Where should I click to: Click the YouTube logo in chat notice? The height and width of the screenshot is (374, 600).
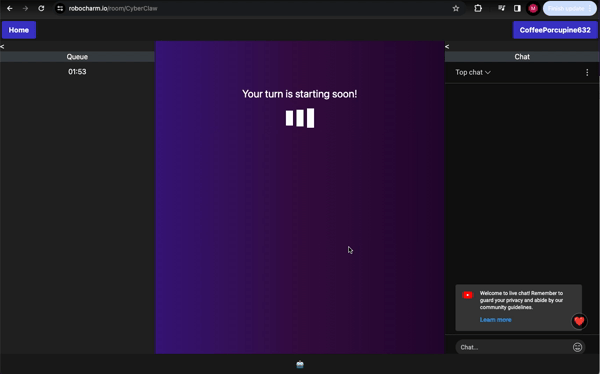click(x=467, y=295)
